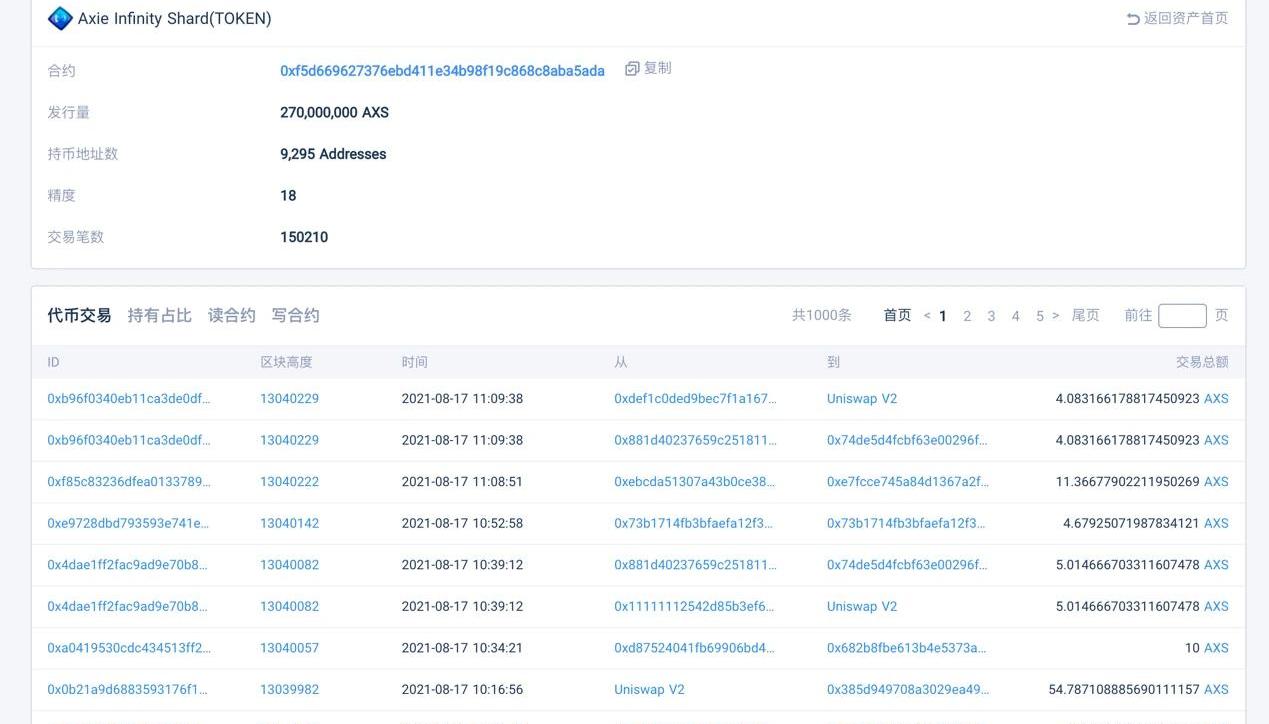Select the 代币交易 tab

tap(79, 315)
